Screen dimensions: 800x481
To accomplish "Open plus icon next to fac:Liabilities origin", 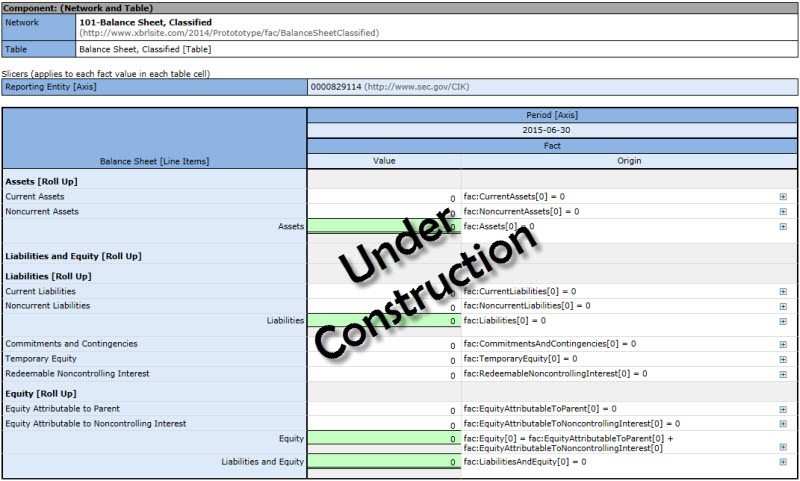I will point(783,321).
